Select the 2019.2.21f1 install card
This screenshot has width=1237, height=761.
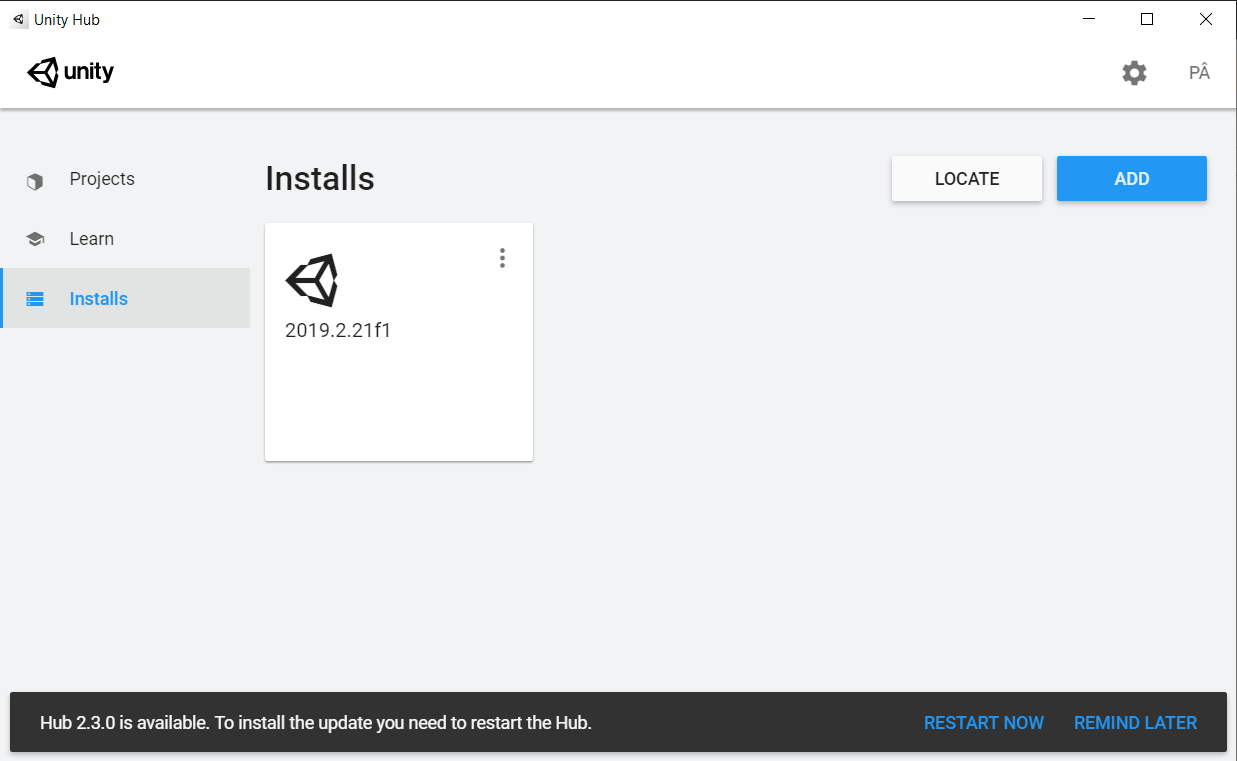pyautogui.click(x=399, y=342)
